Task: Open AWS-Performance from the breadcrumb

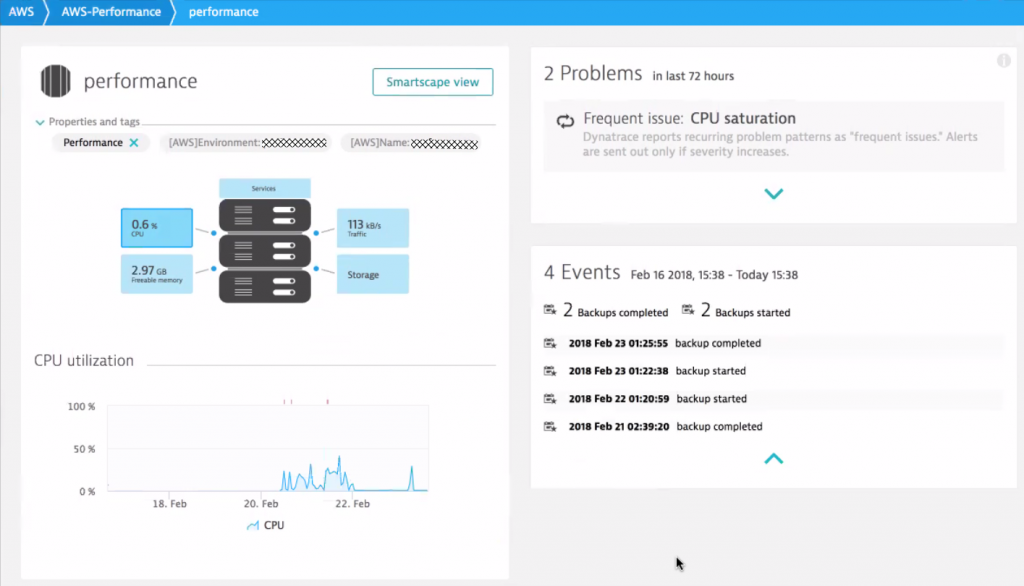Action: [110, 12]
